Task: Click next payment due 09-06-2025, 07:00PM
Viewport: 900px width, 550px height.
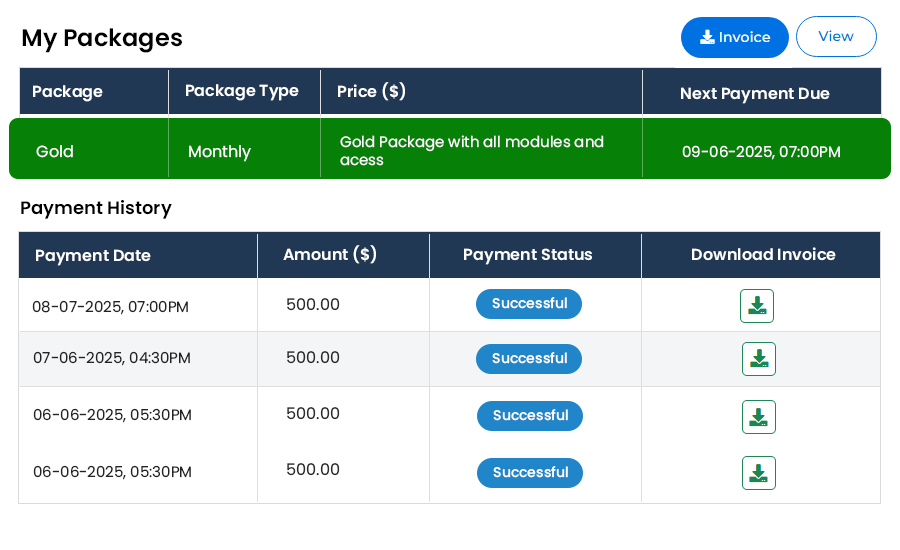Action: [x=761, y=152]
